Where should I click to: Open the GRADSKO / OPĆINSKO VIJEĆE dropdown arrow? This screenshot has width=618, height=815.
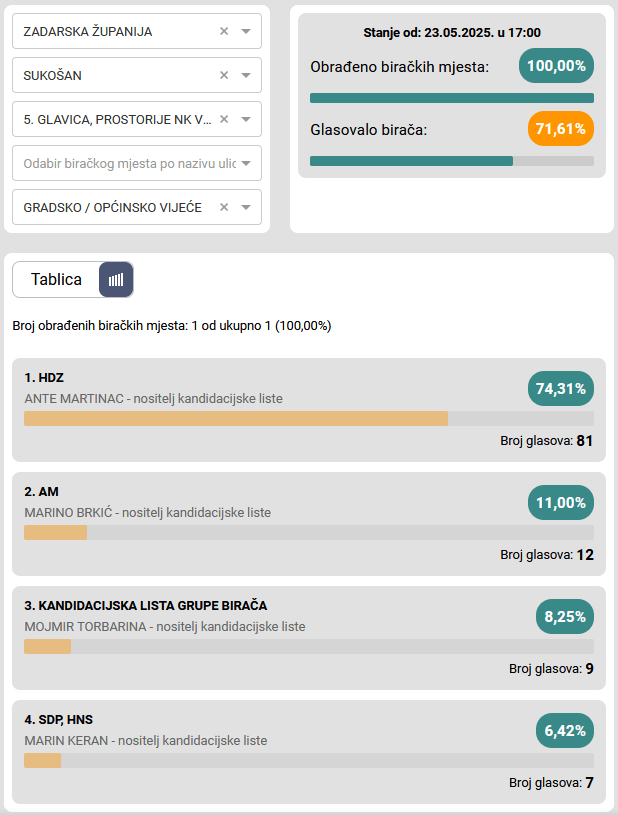(x=246, y=207)
